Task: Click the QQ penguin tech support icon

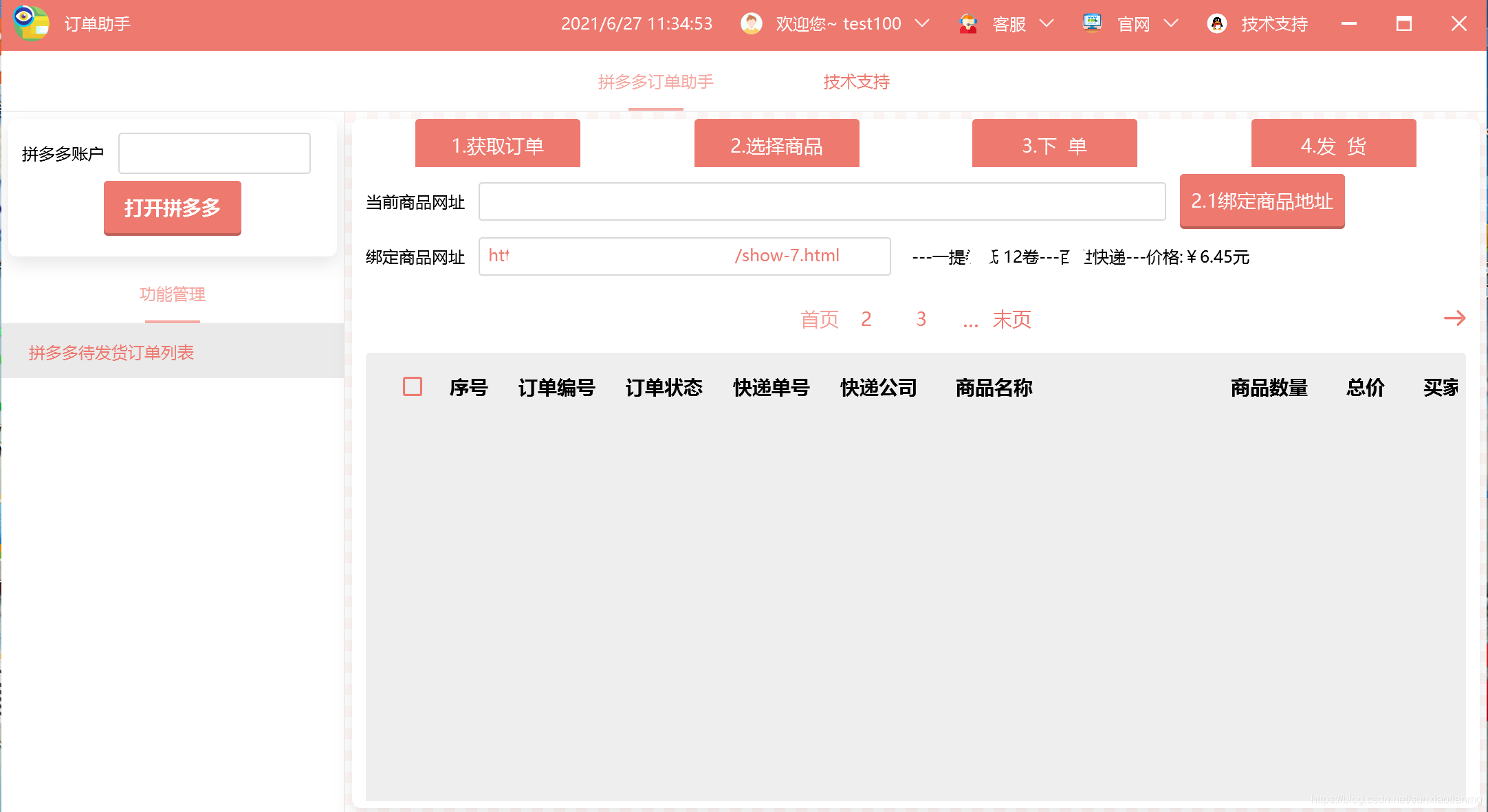Action: tap(1217, 24)
